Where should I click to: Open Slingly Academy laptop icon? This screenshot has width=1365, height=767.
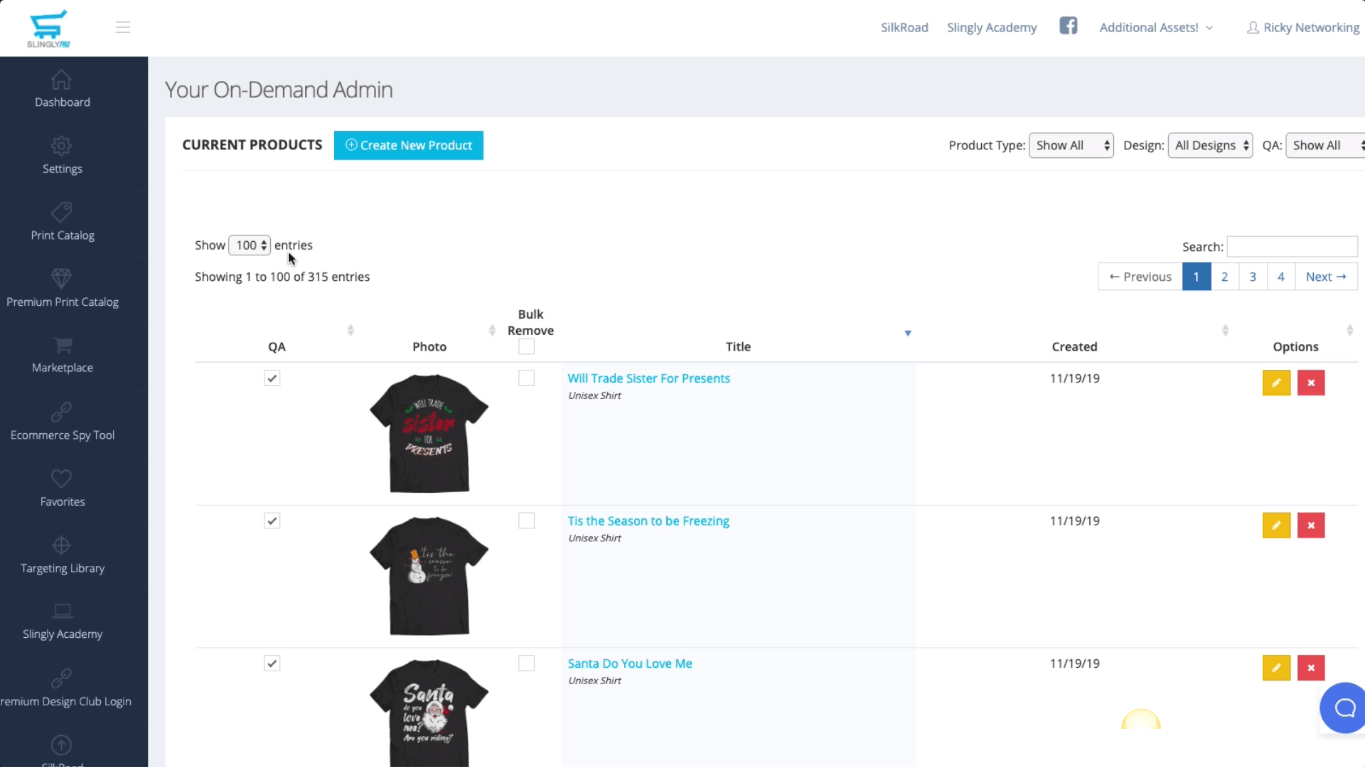click(x=62, y=611)
